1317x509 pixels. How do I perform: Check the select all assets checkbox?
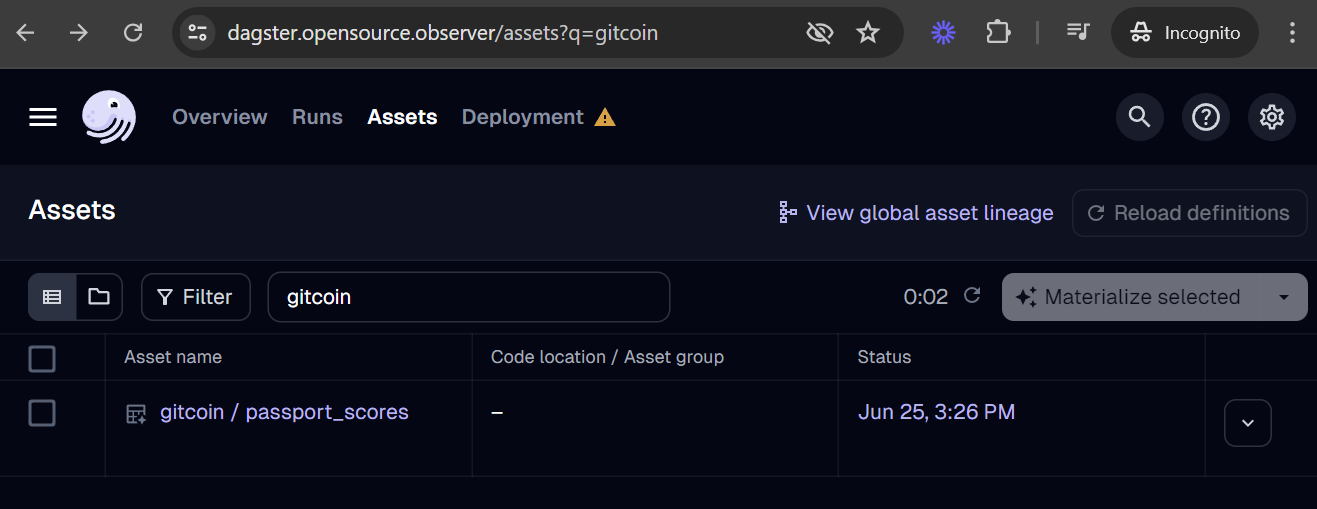[42, 358]
